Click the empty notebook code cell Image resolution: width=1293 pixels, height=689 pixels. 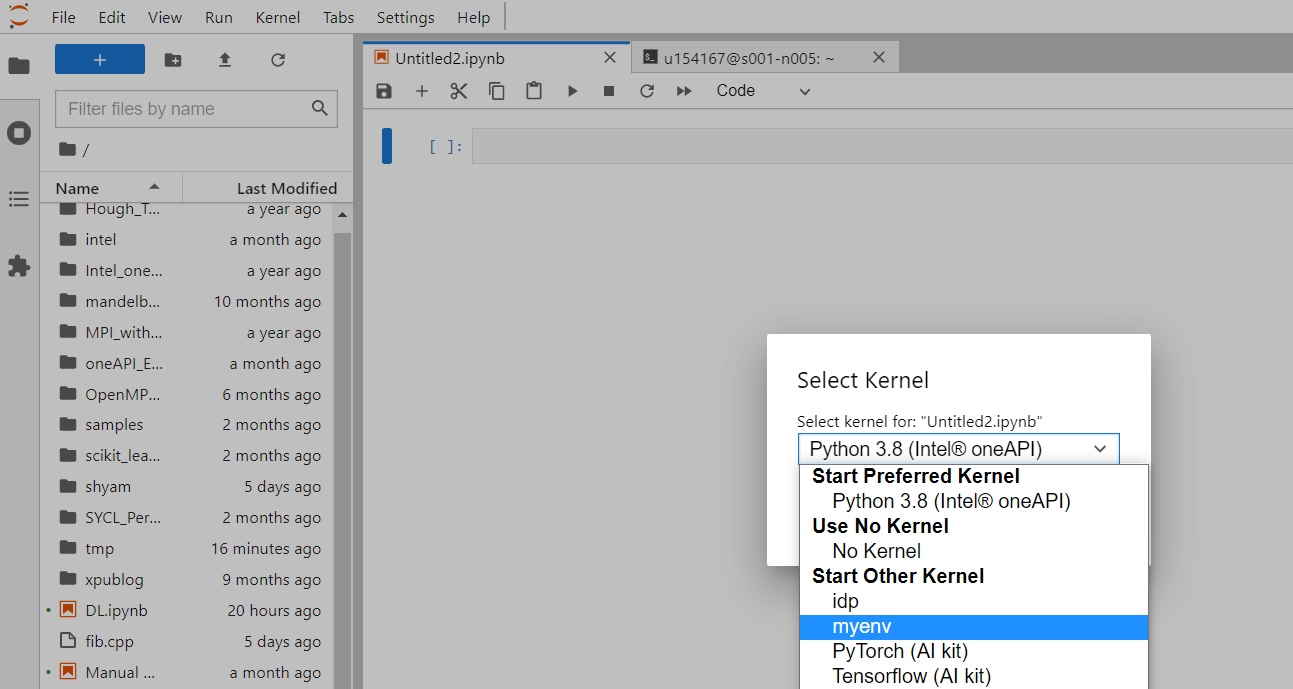click(882, 146)
